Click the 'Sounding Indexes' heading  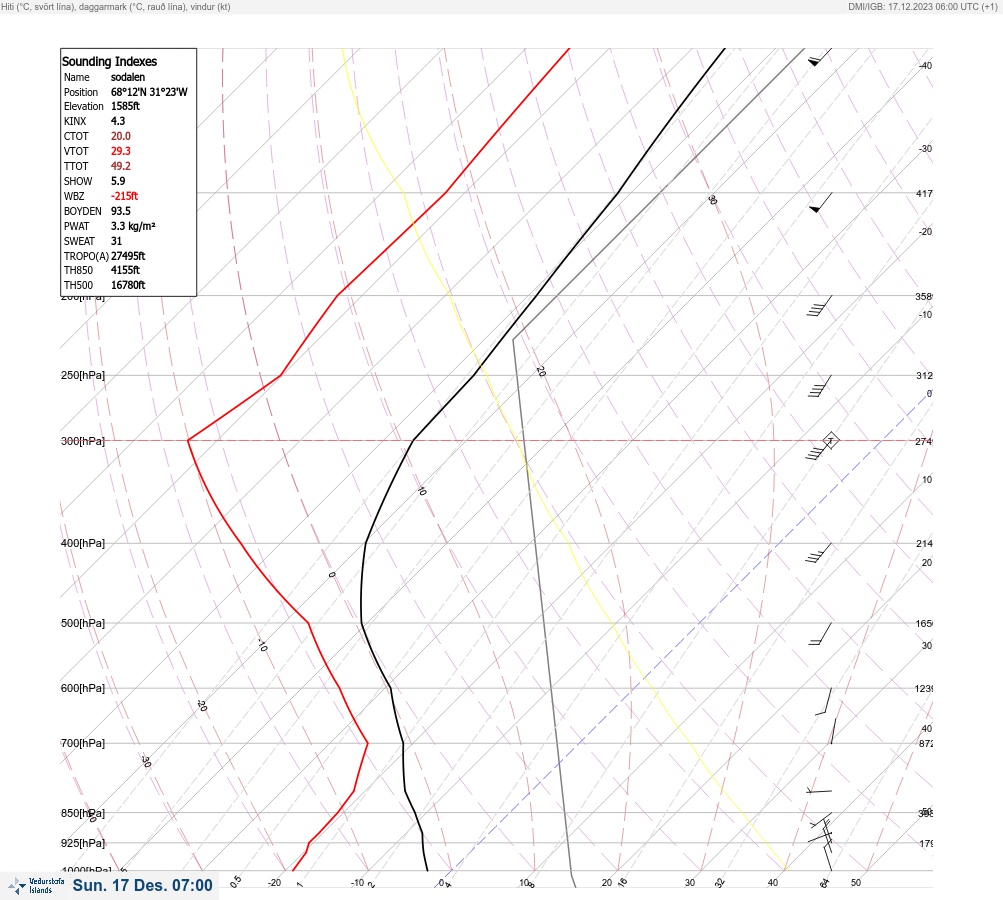[109, 61]
